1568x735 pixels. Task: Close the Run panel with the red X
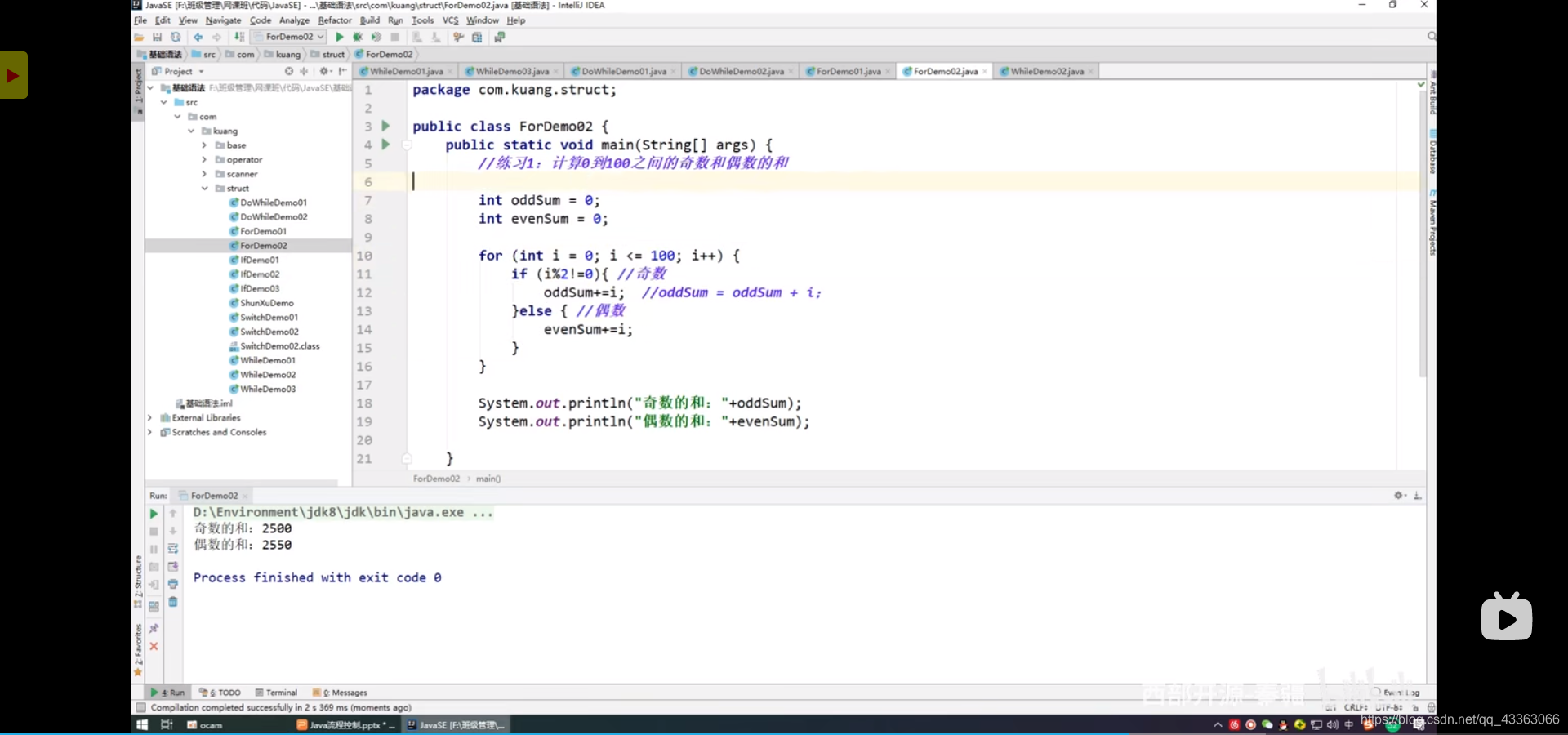154,646
